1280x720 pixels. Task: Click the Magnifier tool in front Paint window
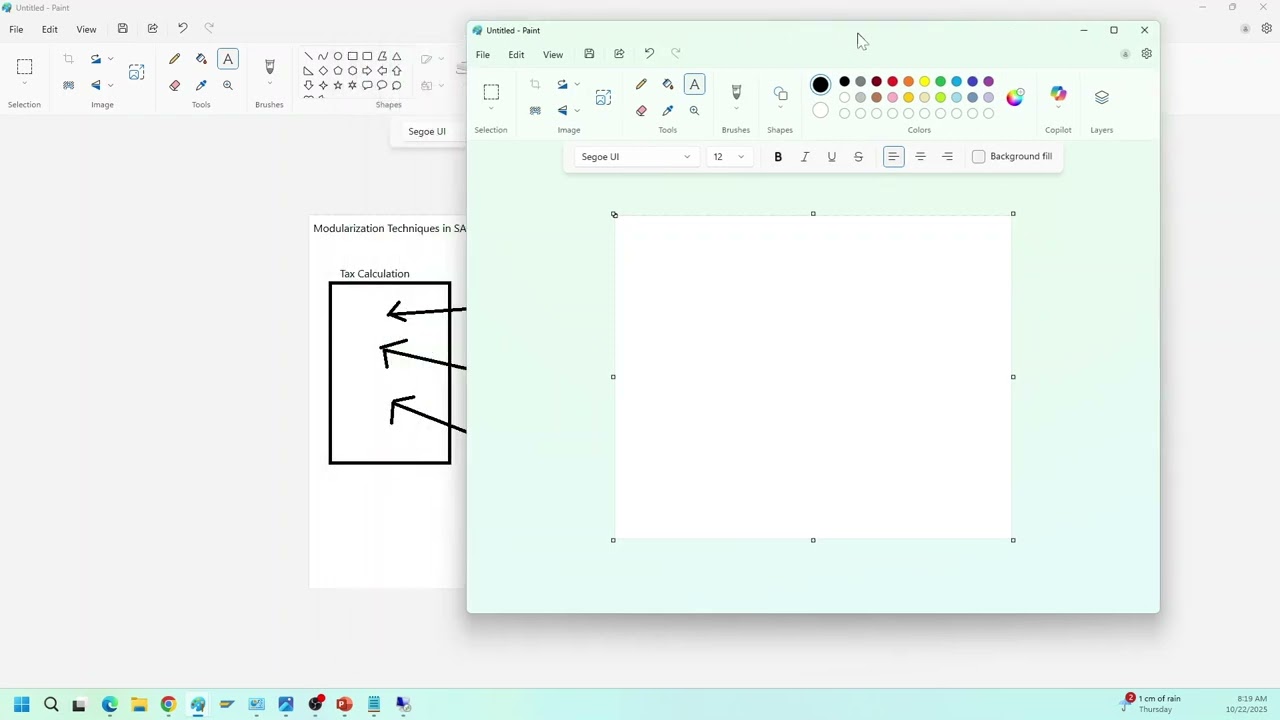coord(694,111)
